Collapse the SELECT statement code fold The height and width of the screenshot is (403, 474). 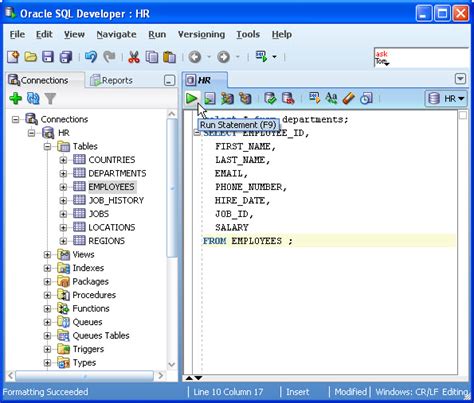tap(197, 133)
